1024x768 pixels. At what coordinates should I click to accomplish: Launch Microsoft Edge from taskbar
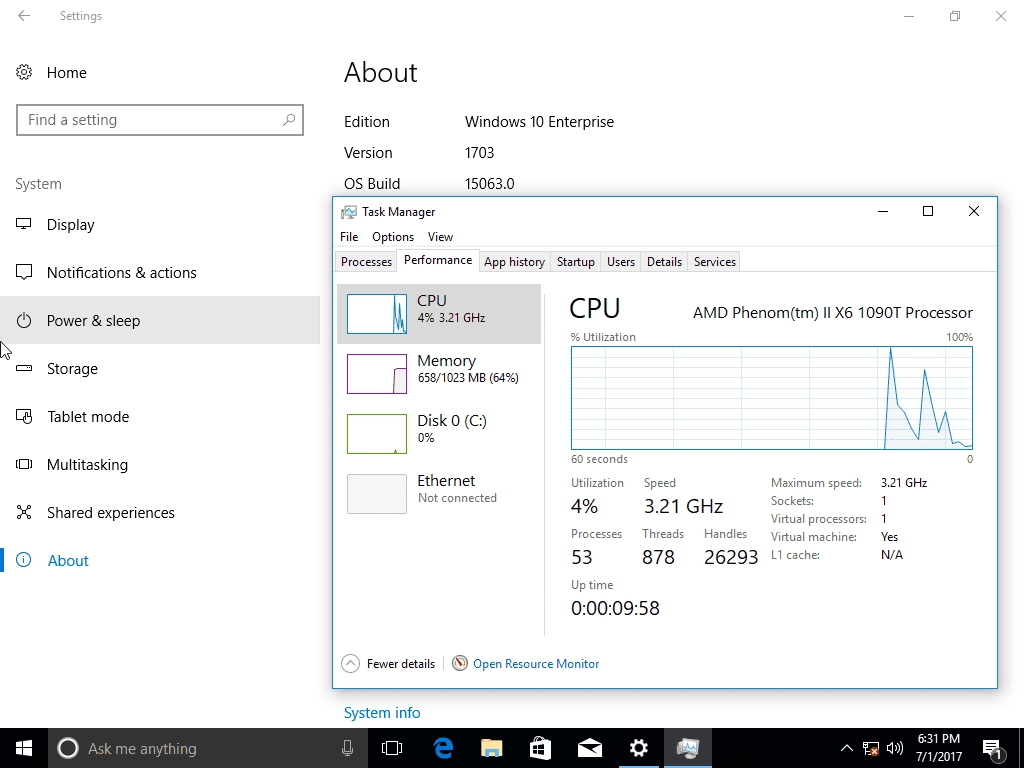click(x=443, y=748)
